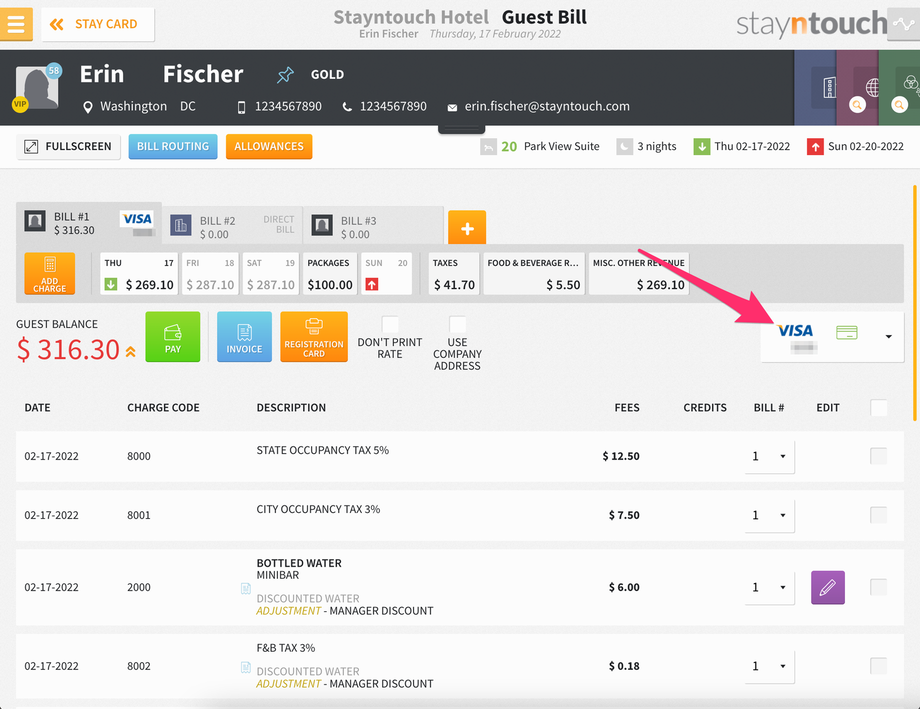The image size is (920, 709).
Task: Click the email envelope icon
Action: 452,107
